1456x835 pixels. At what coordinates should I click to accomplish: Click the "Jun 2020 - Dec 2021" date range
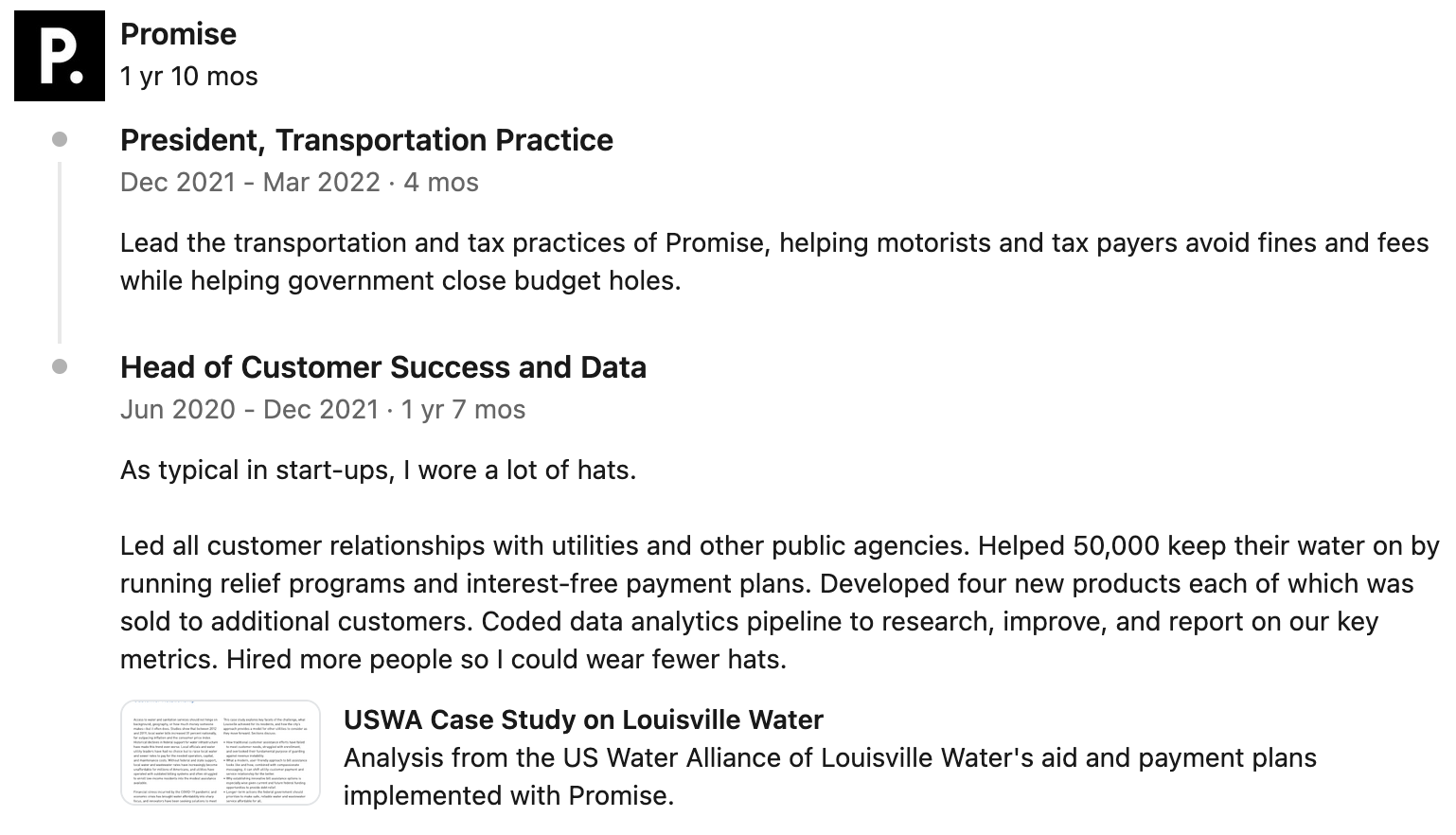coord(250,410)
